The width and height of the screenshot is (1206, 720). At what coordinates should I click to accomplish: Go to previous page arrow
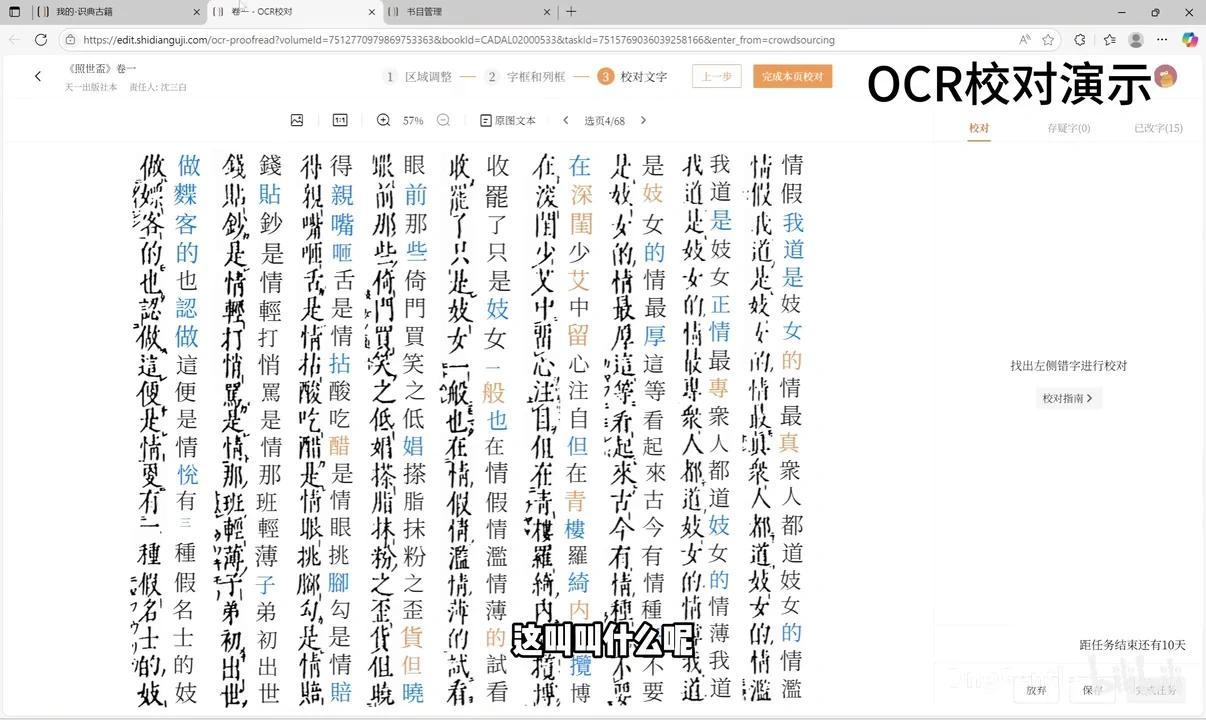coord(566,120)
